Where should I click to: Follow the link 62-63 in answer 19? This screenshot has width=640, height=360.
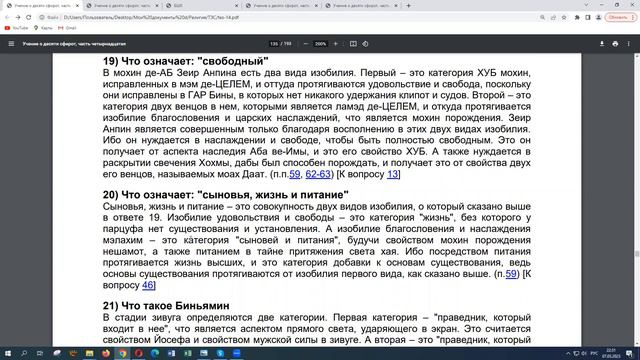click(x=318, y=174)
